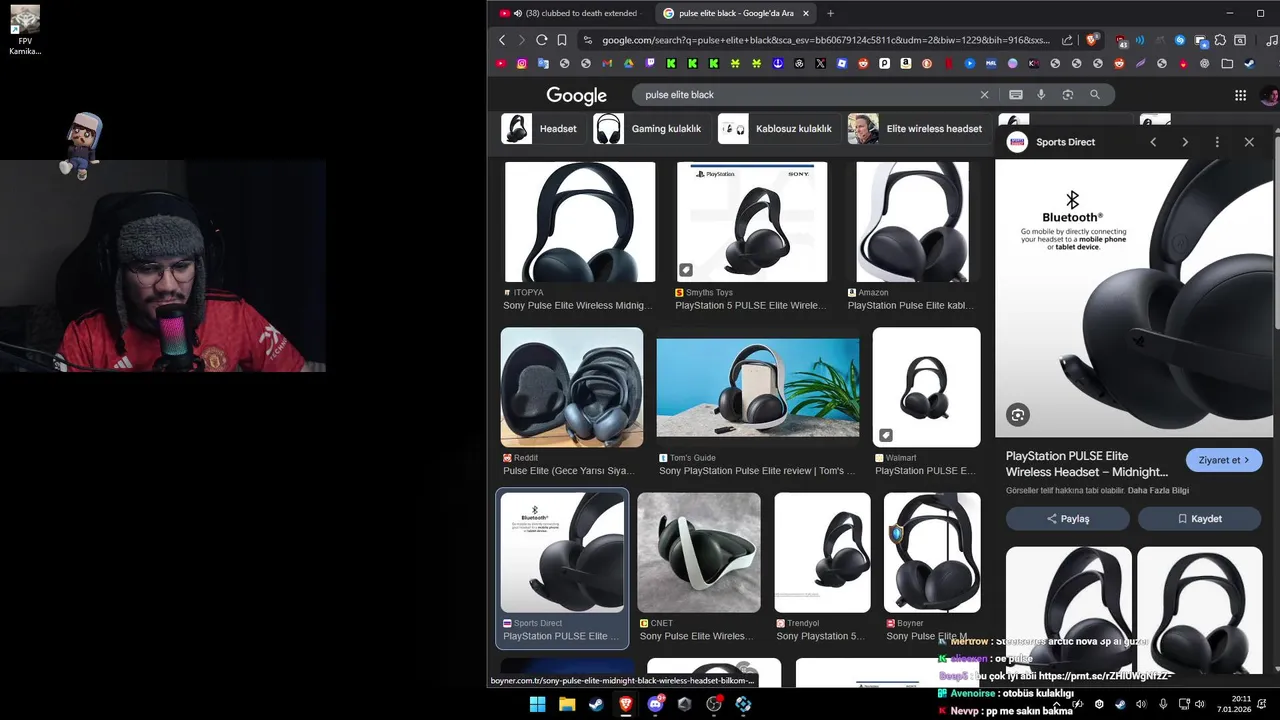Click into the pulse elite black search field
1280x720 pixels.
805,95
